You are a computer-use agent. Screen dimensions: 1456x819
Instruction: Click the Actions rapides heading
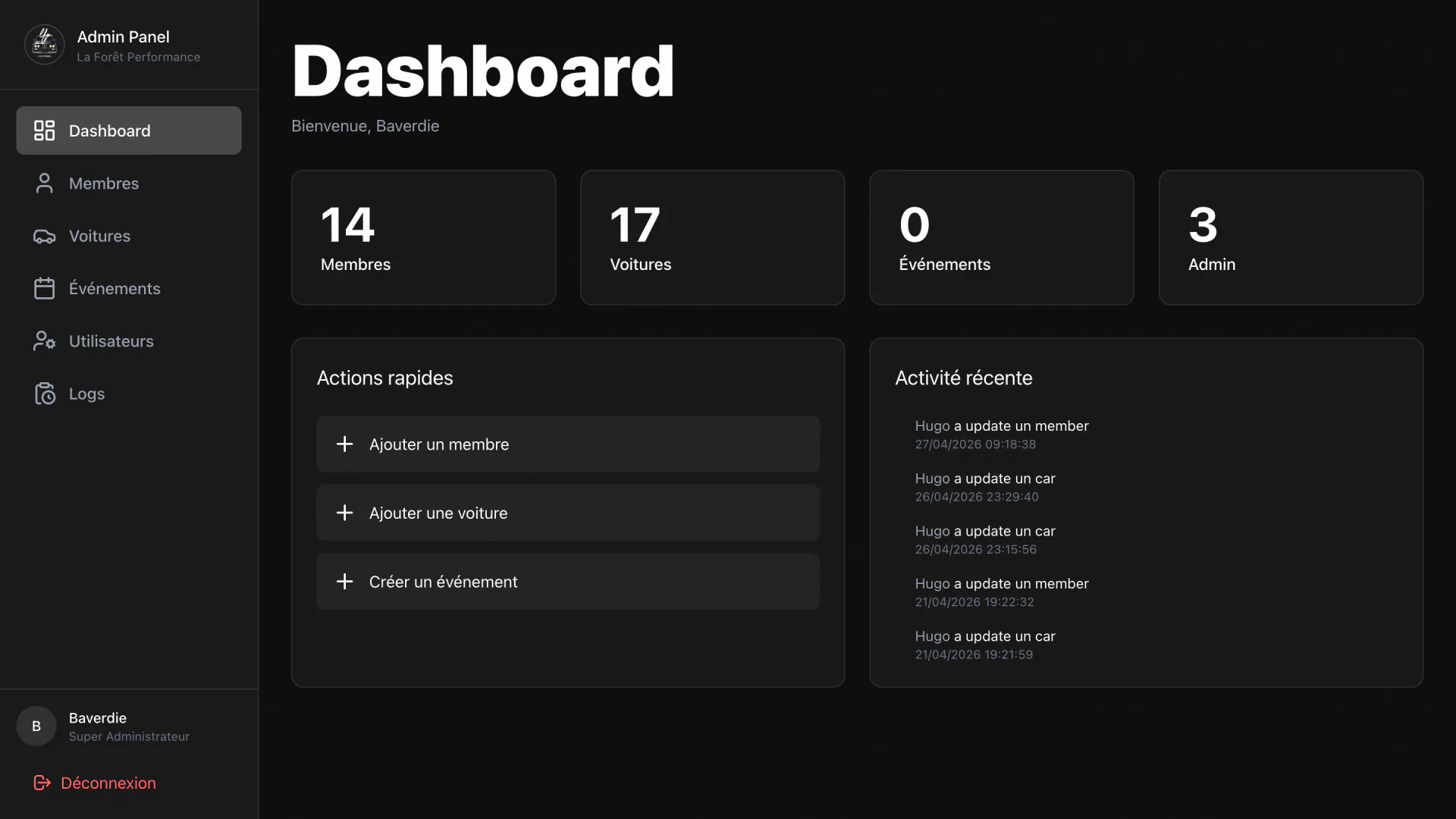point(384,378)
